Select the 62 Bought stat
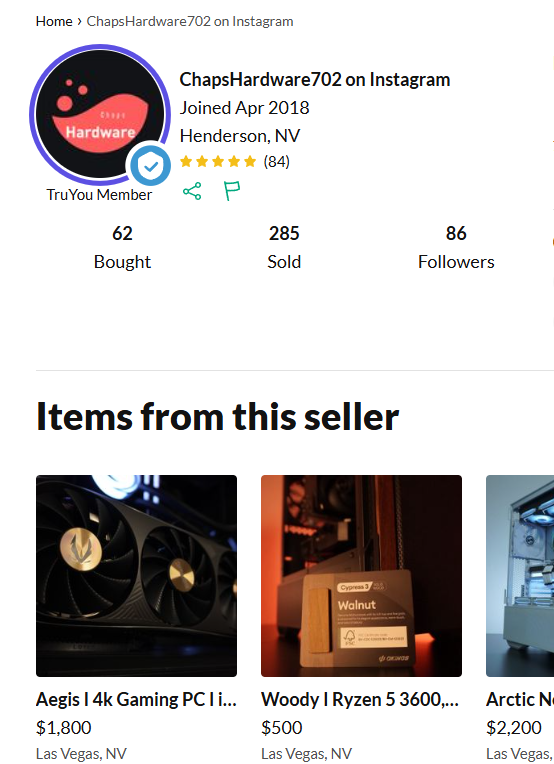 click(122, 248)
